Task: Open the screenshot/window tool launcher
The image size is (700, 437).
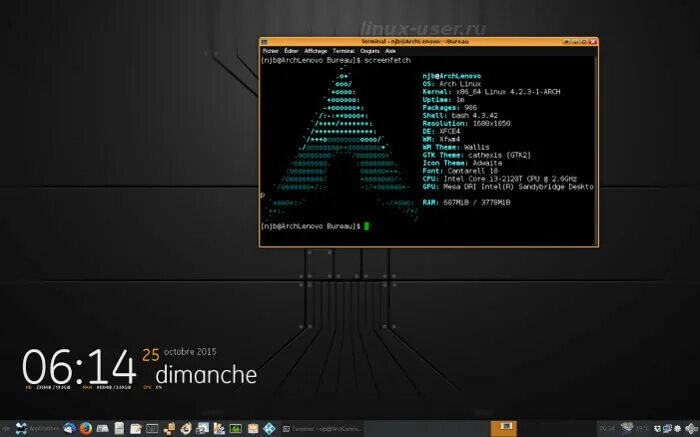Action: 202,429
